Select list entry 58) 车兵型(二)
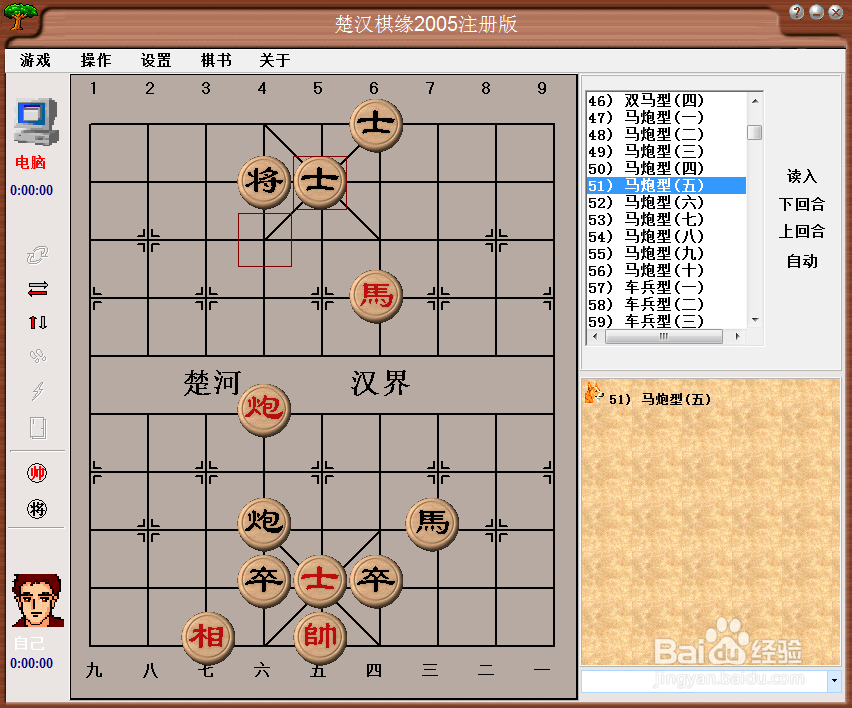Viewport: 852px width, 708px height. [x=666, y=304]
